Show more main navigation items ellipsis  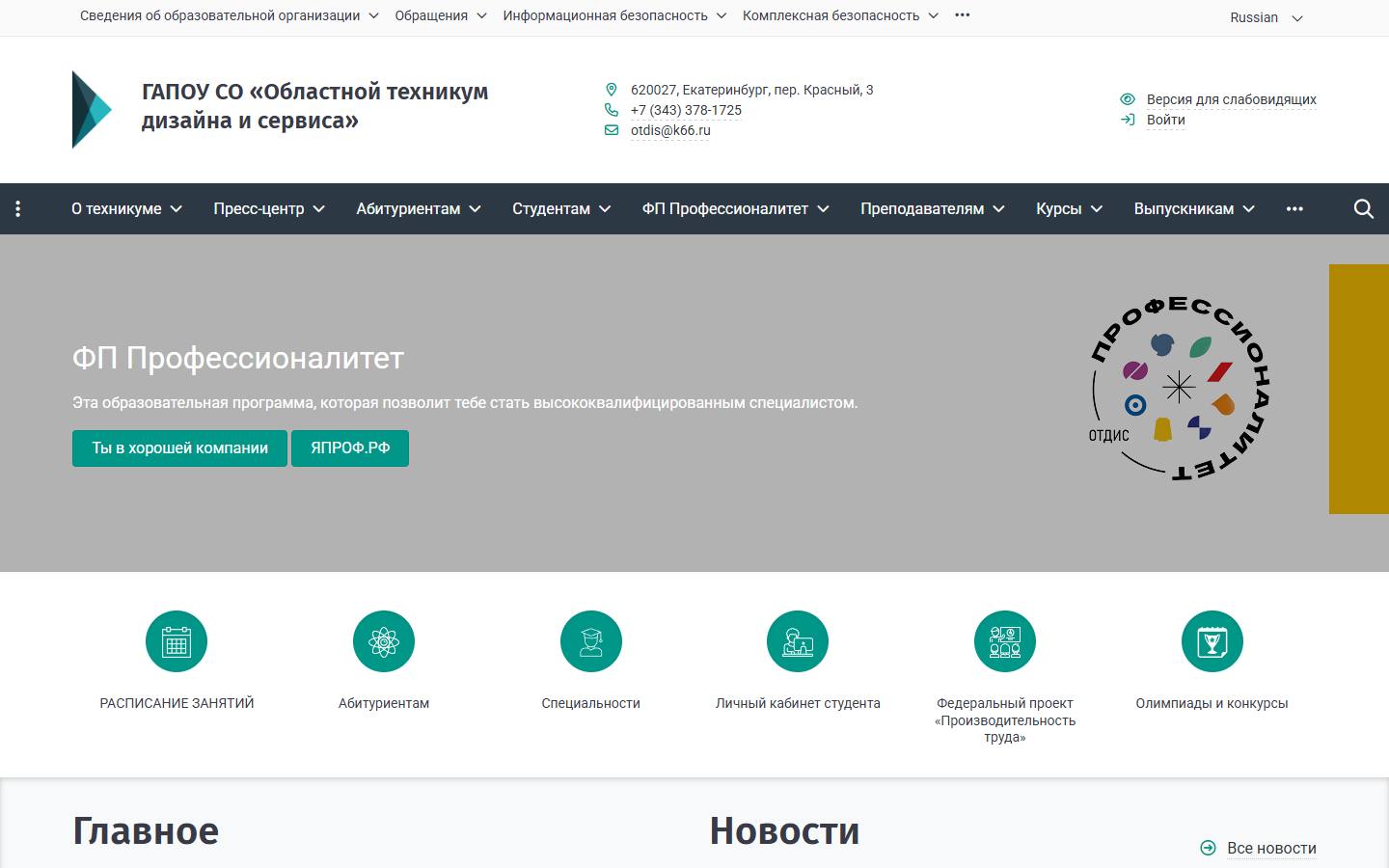(x=1294, y=208)
